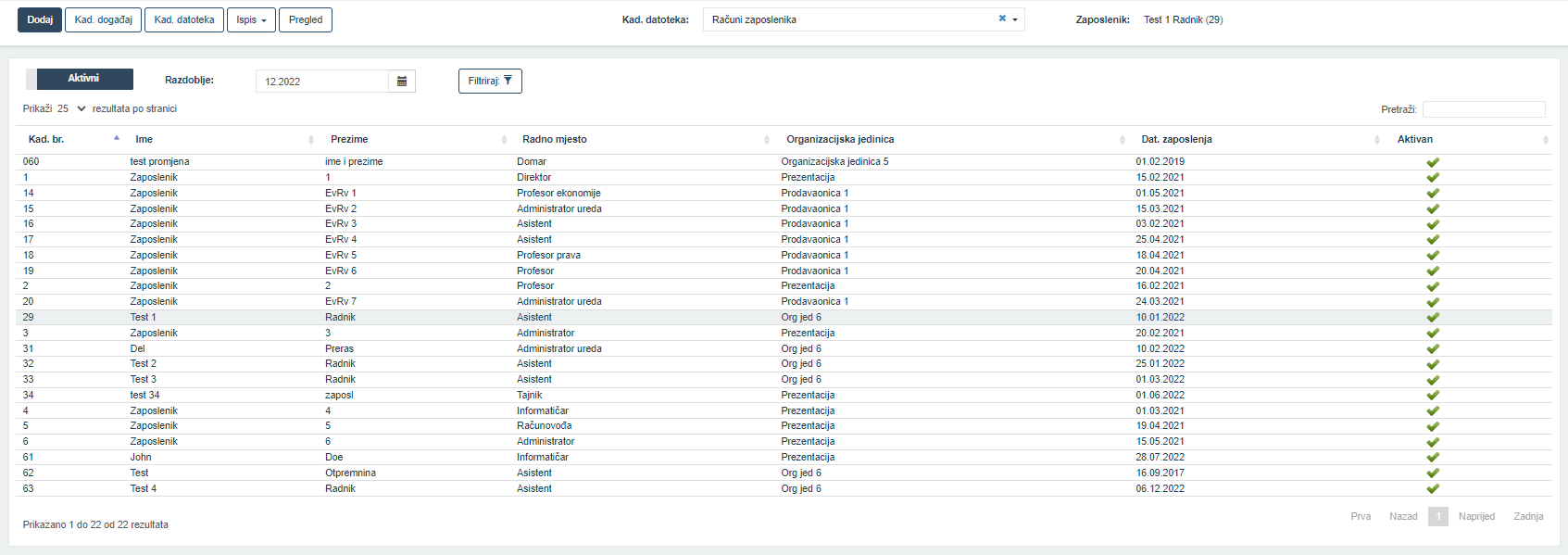Screen dimensions: 1568x555
Task: Click the checkmark in row EvRv 6
Action: point(1433,271)
